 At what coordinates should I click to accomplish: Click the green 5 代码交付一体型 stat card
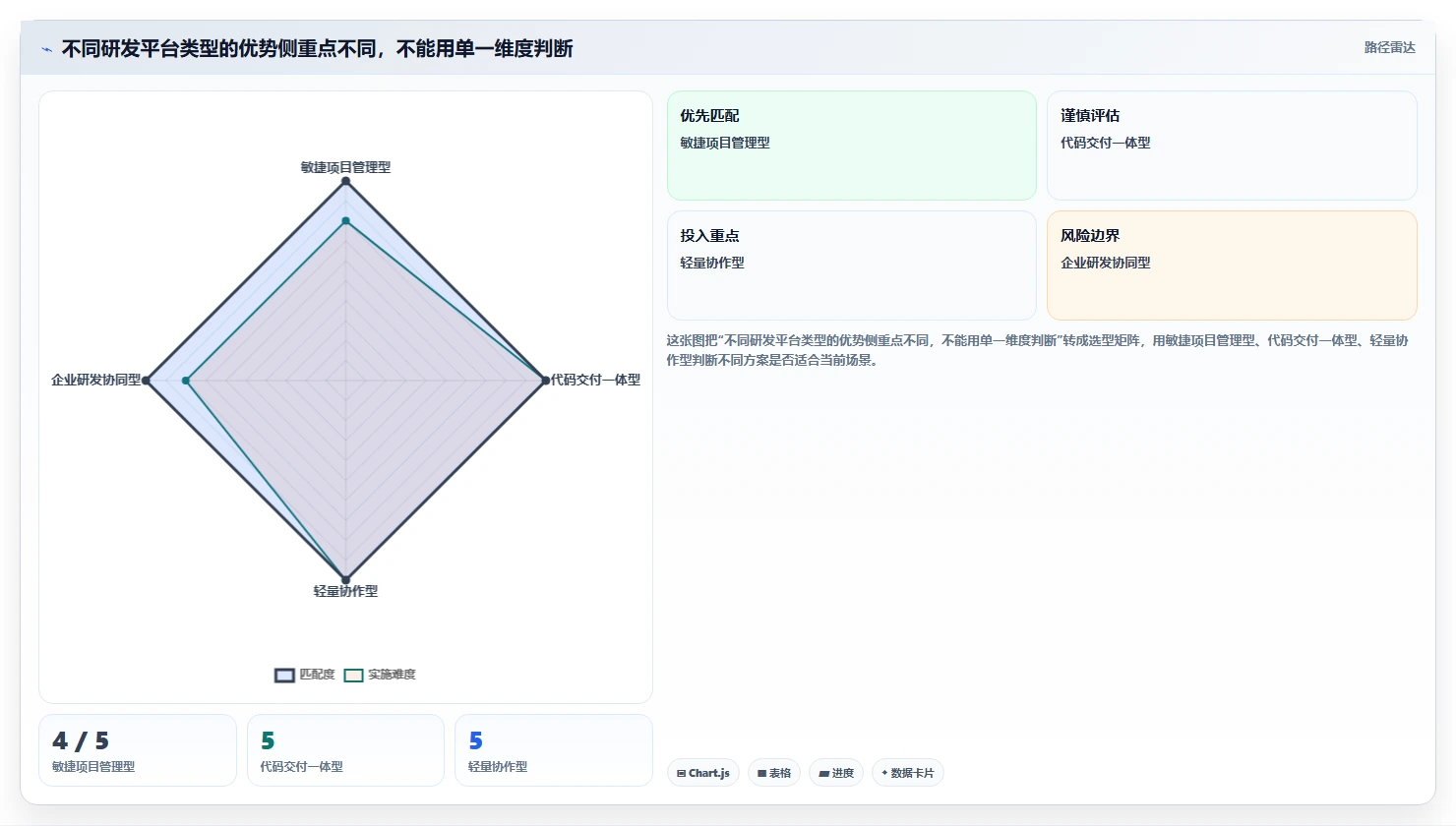pyautogui.click(x=345, y=750)
